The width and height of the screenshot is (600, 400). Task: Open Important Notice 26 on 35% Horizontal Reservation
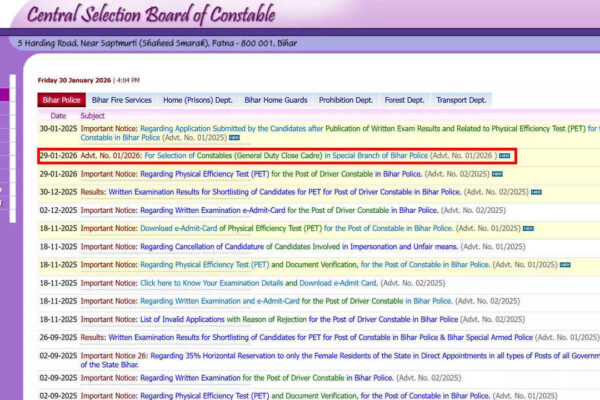click(341, 360)
